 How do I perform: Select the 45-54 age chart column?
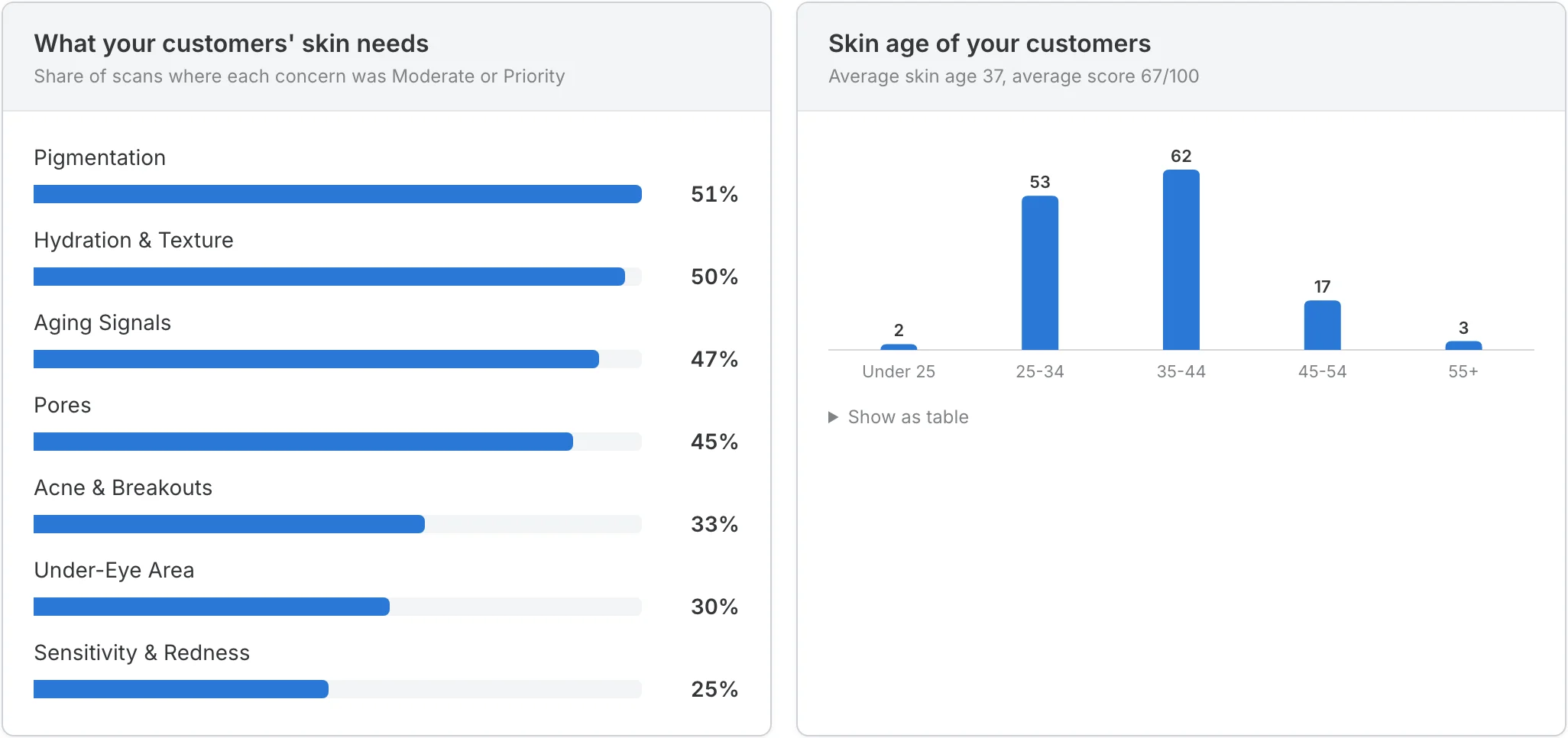click(x=1323, y=325)
